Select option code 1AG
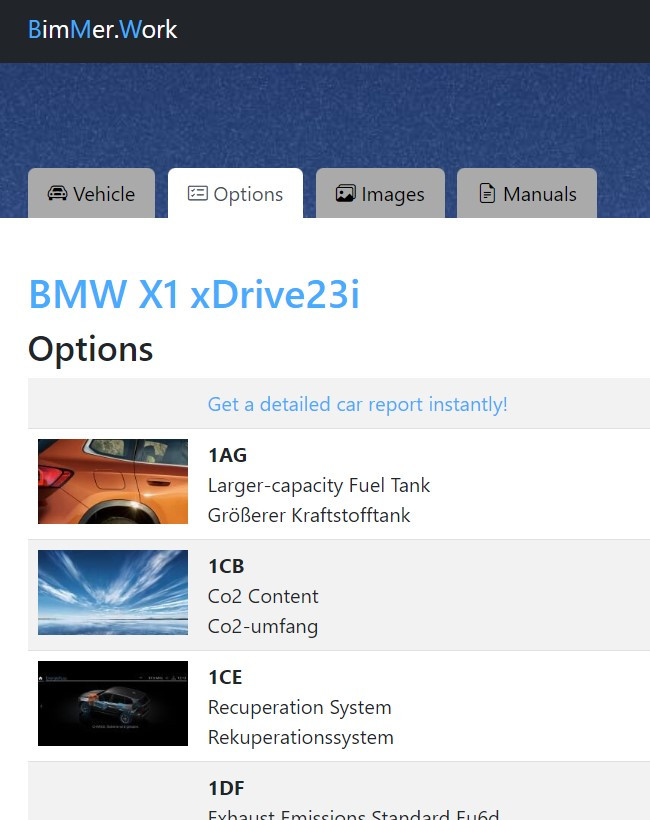The height and width of the screenshot is (820, 650). [x=227, y=455]
